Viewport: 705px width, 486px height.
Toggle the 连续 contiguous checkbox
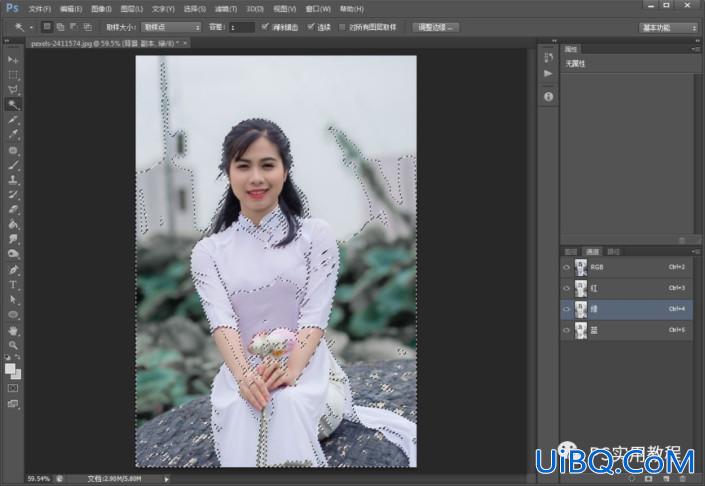(311, 27)
